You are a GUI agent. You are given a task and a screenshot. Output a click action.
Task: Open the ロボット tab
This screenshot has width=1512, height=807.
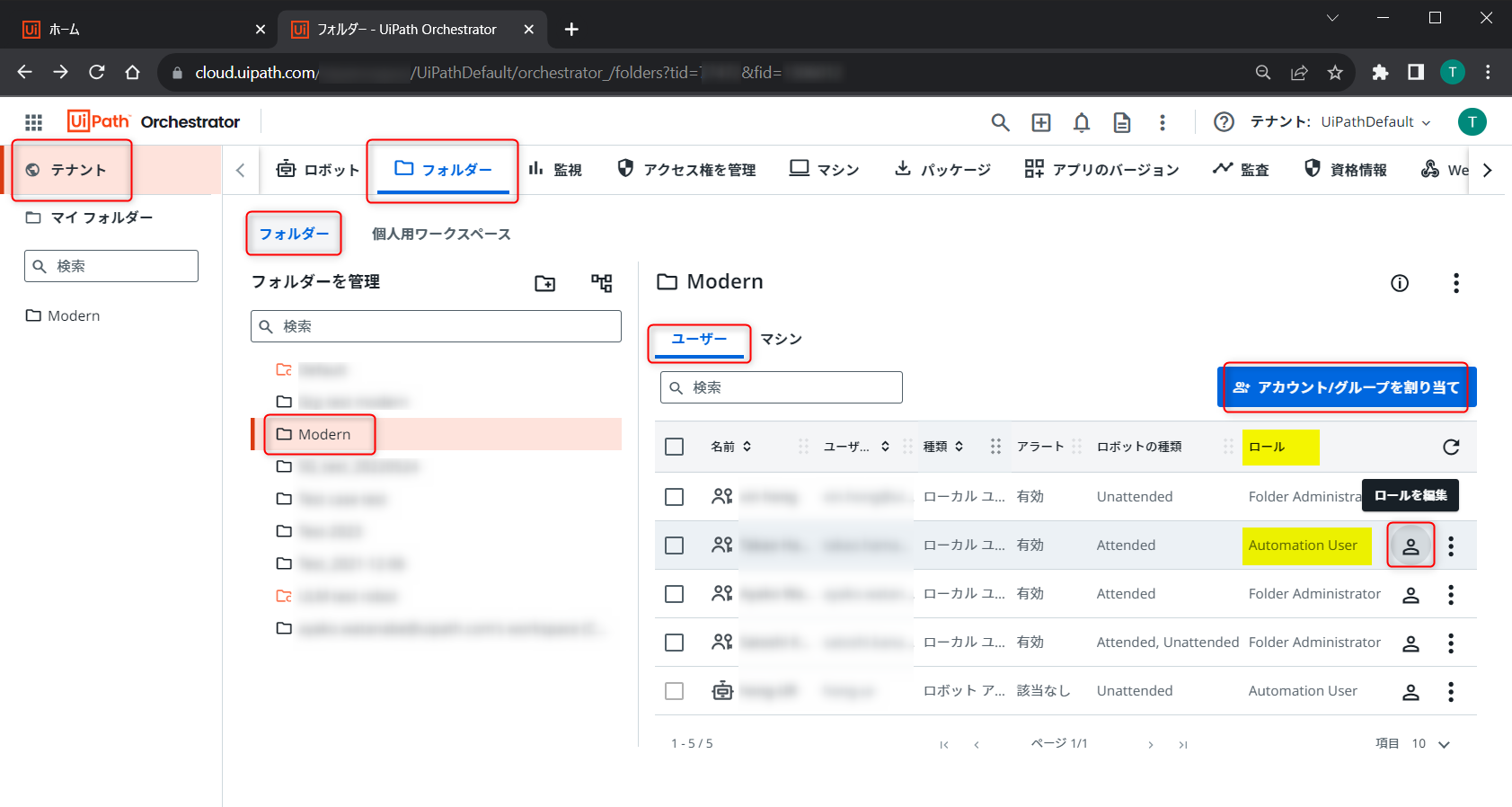click(x=317, y=170)
